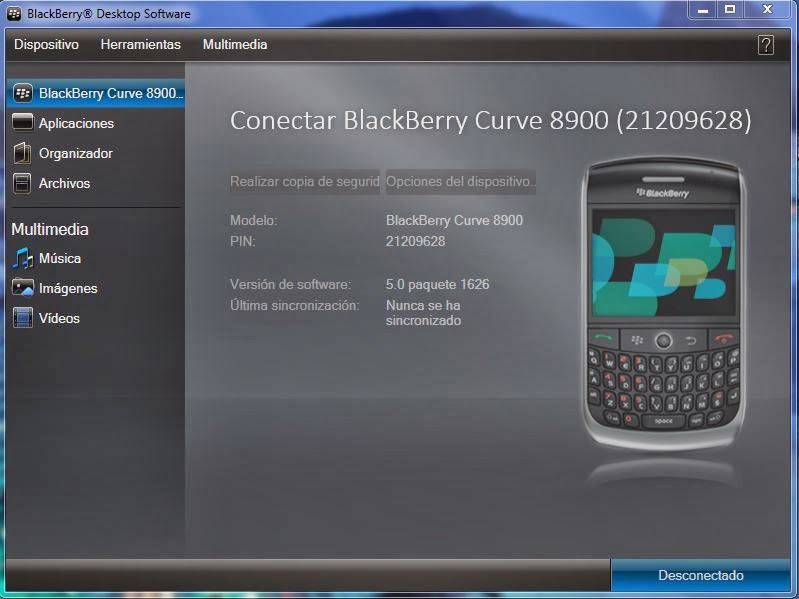Image resolution: width=799 pixels, height=599 pixels.
Task: Open the Aplicaciones section
Action: [76, 123]
